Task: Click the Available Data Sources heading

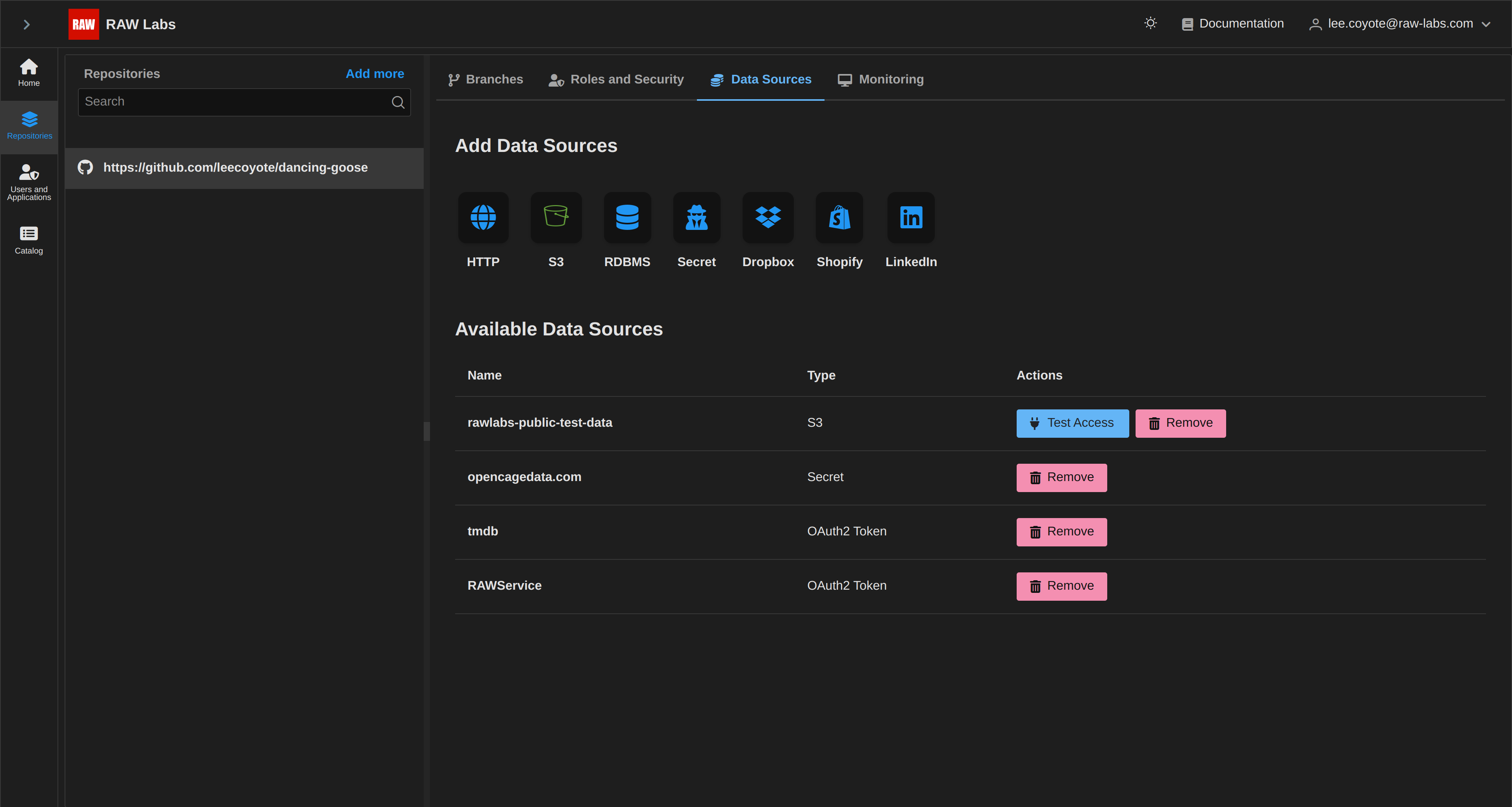Action: click(559, 329)
